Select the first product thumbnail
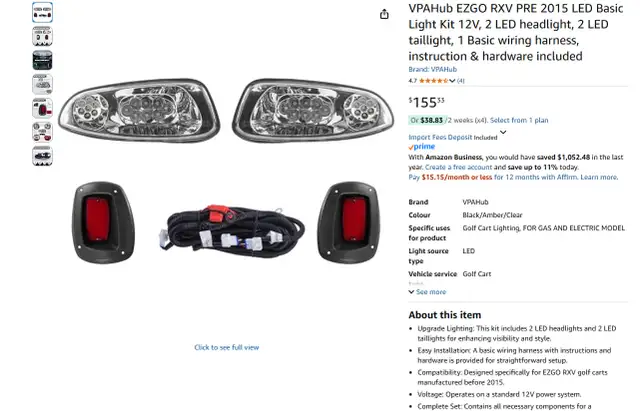This screenshot has height=411, width=640. pos(42,12)
